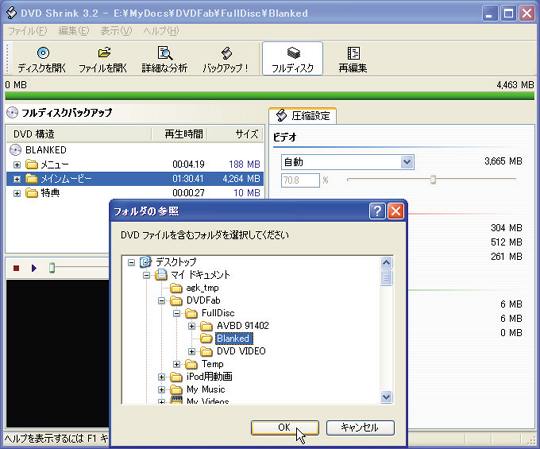Stop preview playback with red square
Image resolution: width=540 pixels, height=449 pixels.
point(16,268)
